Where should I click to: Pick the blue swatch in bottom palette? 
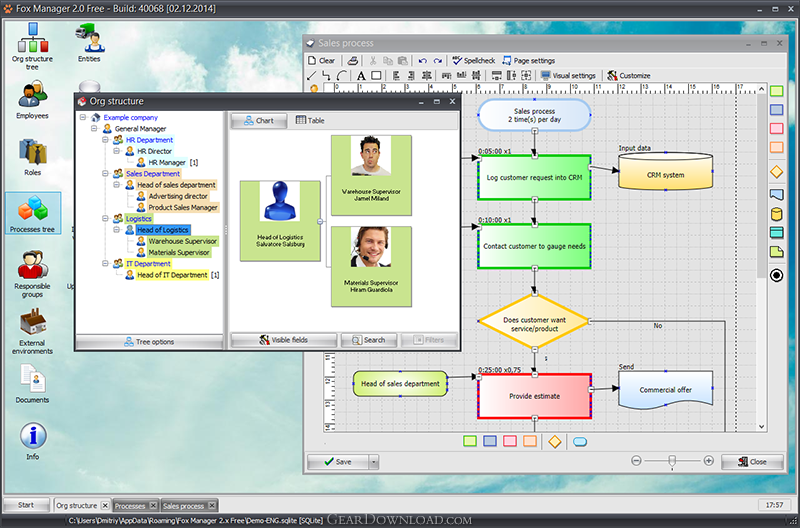(490, 441)
